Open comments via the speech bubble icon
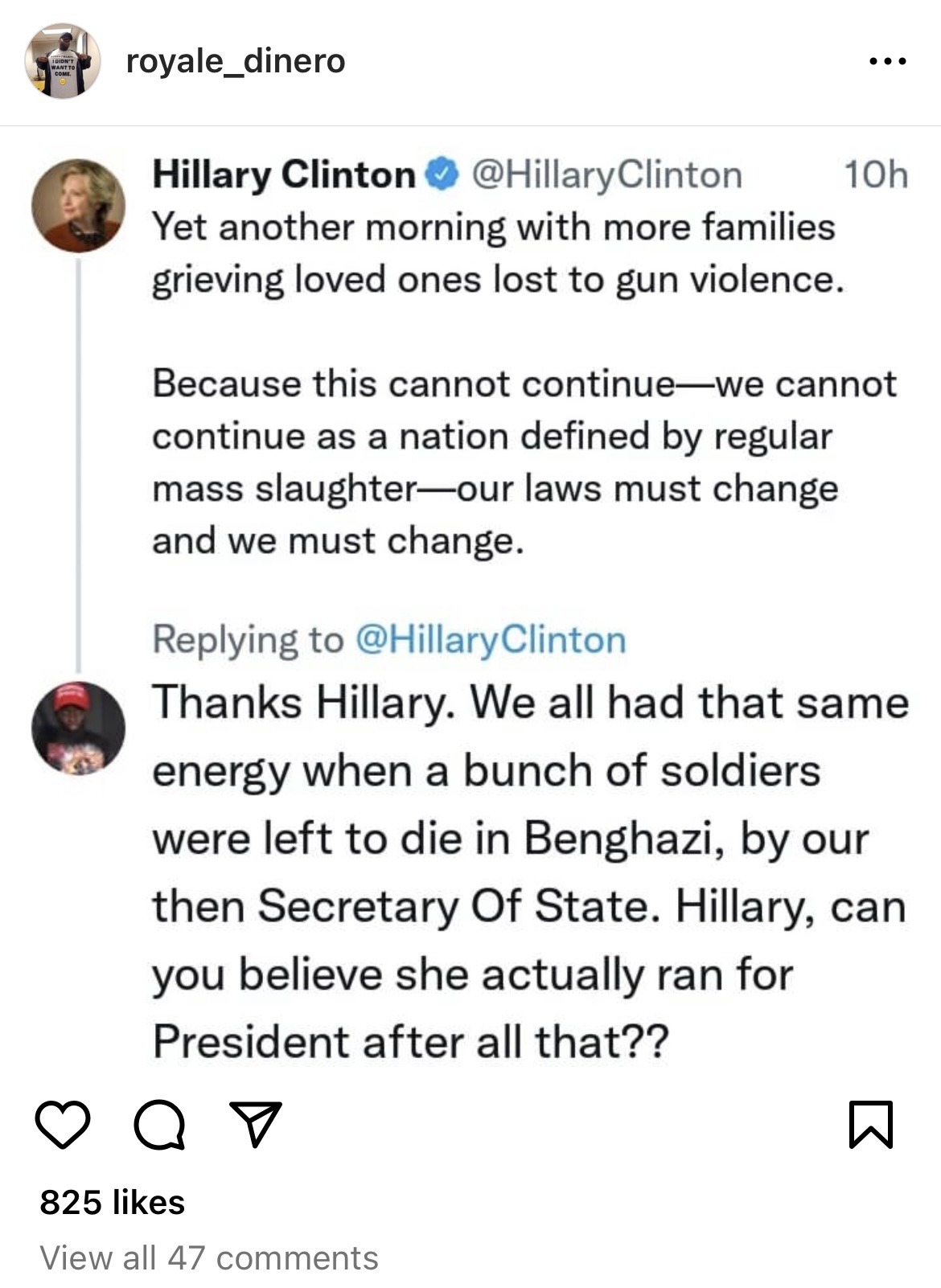Viewport: 941px width, 1288px height. [x=159, y=1125]
